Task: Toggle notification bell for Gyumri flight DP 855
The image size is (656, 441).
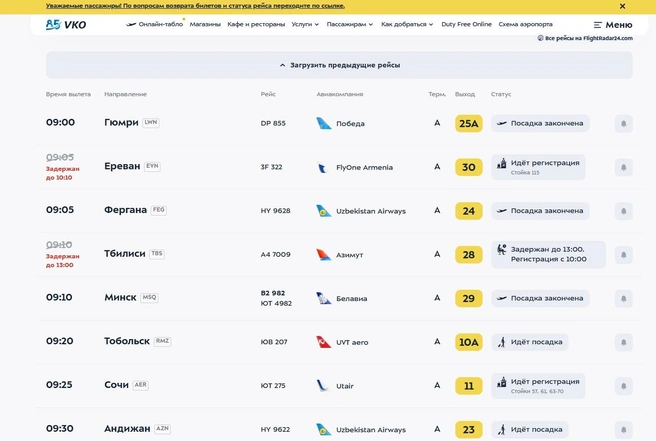Action: click(x=623, y=123)
